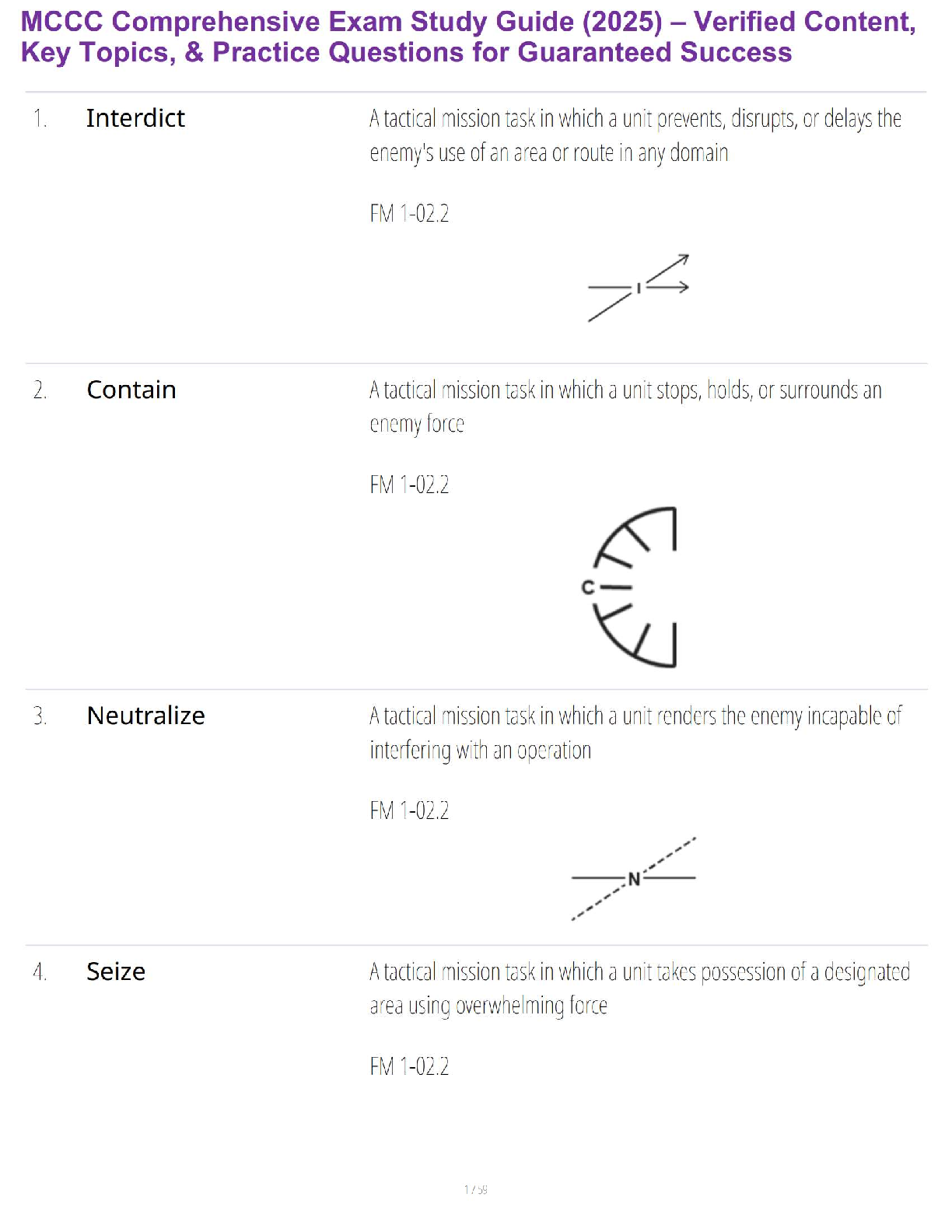Click the Contain definition text
The height and width of the screenshot is (1232, 952).
point(625,407)
